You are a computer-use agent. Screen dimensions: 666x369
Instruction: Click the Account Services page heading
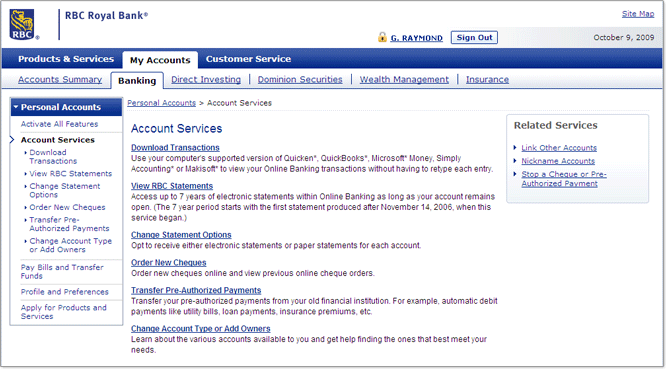176,129
